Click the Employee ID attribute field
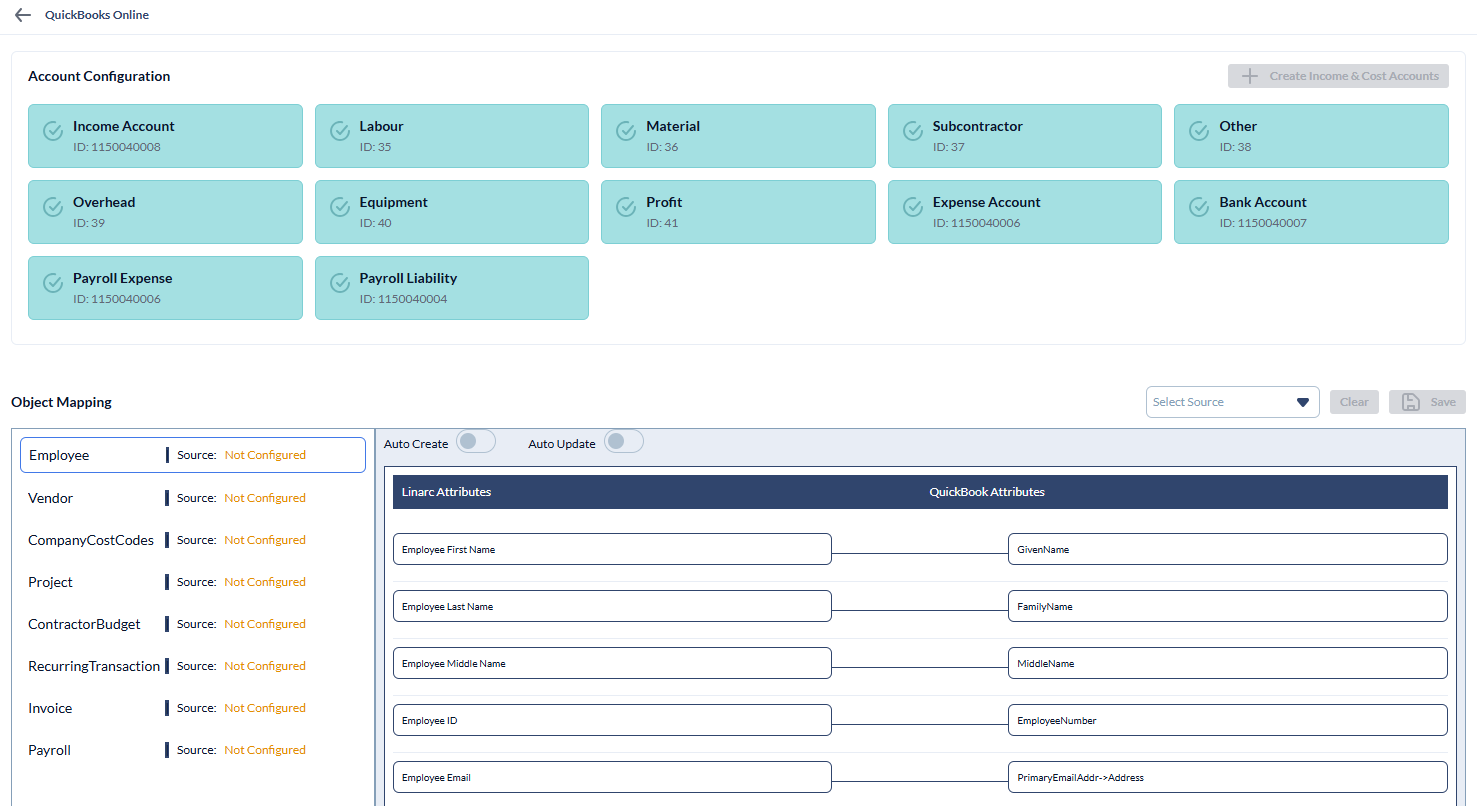 (612, 720)
